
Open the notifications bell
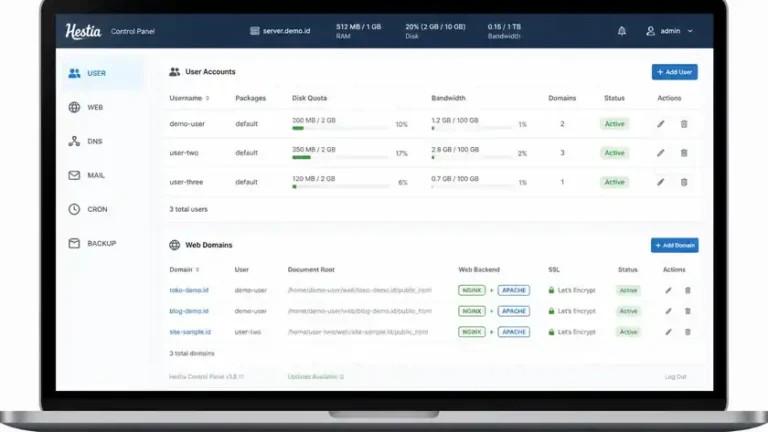[622, 31]
